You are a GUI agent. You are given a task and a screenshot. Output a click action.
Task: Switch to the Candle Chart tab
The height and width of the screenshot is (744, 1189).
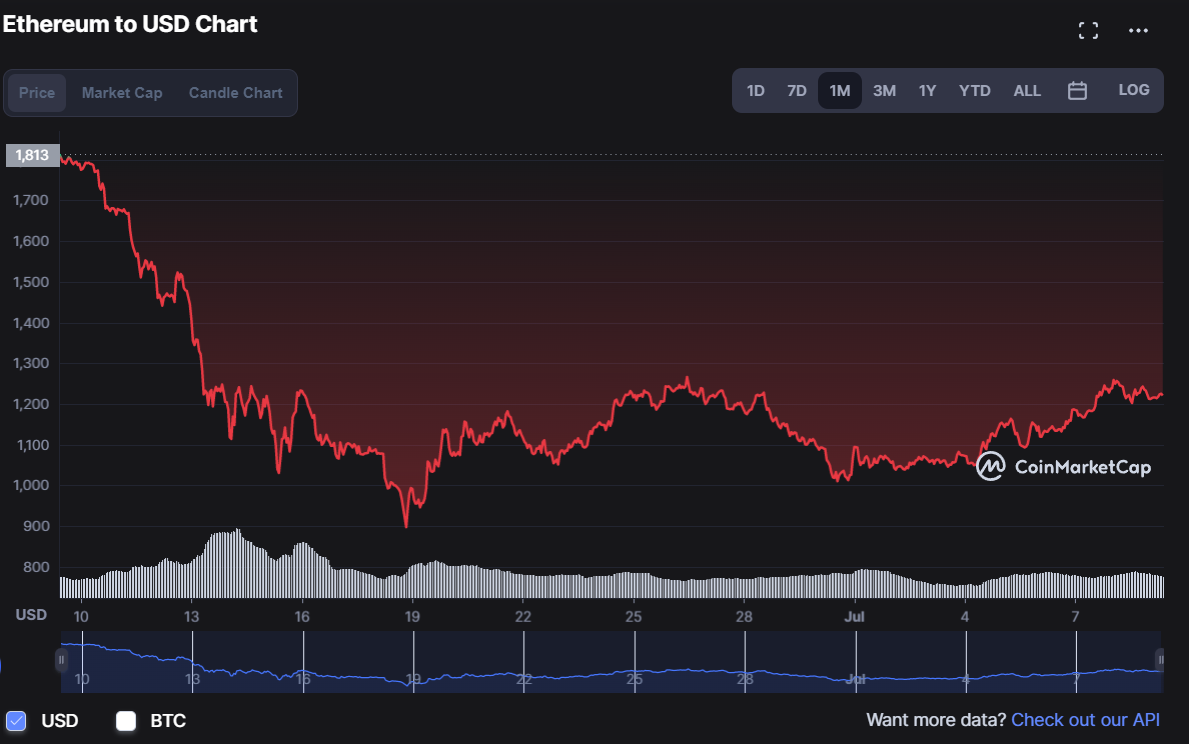point(235,93)
